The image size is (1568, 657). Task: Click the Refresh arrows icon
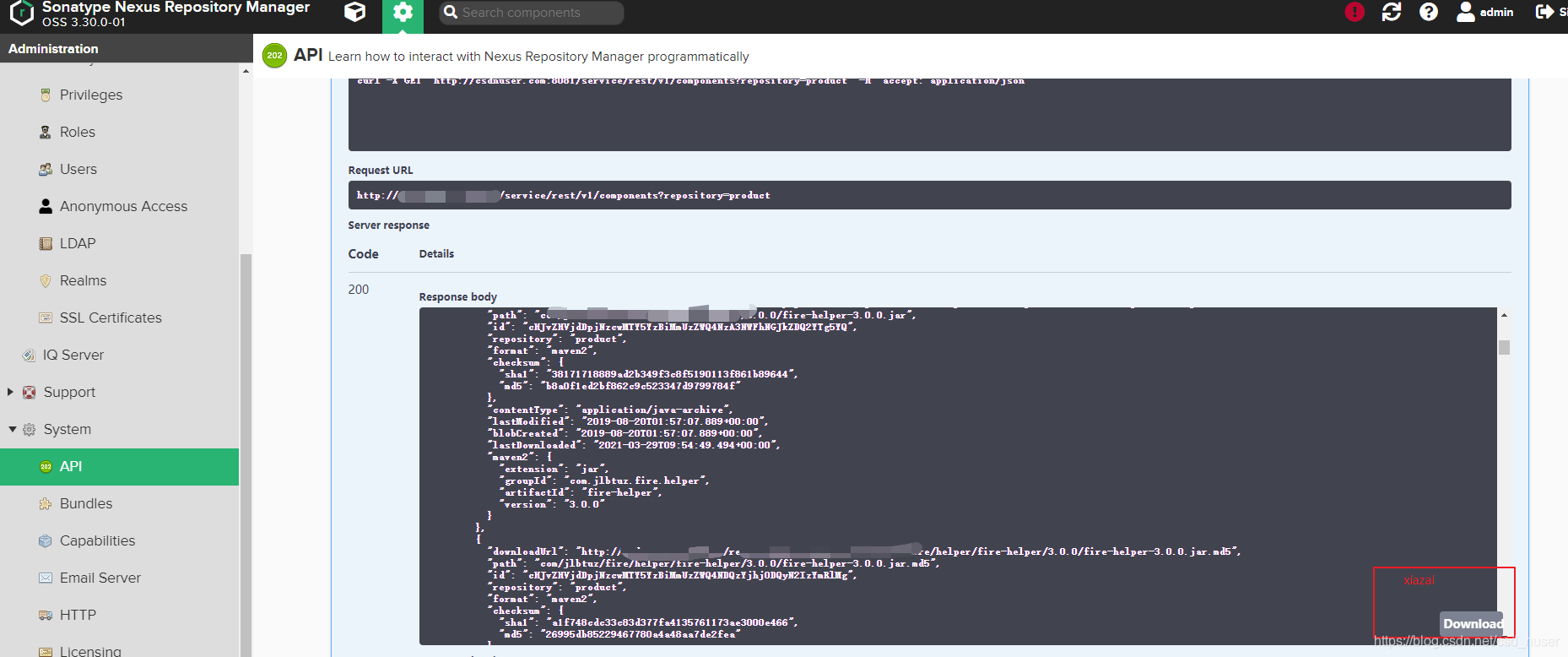[x=1392, y=12]
